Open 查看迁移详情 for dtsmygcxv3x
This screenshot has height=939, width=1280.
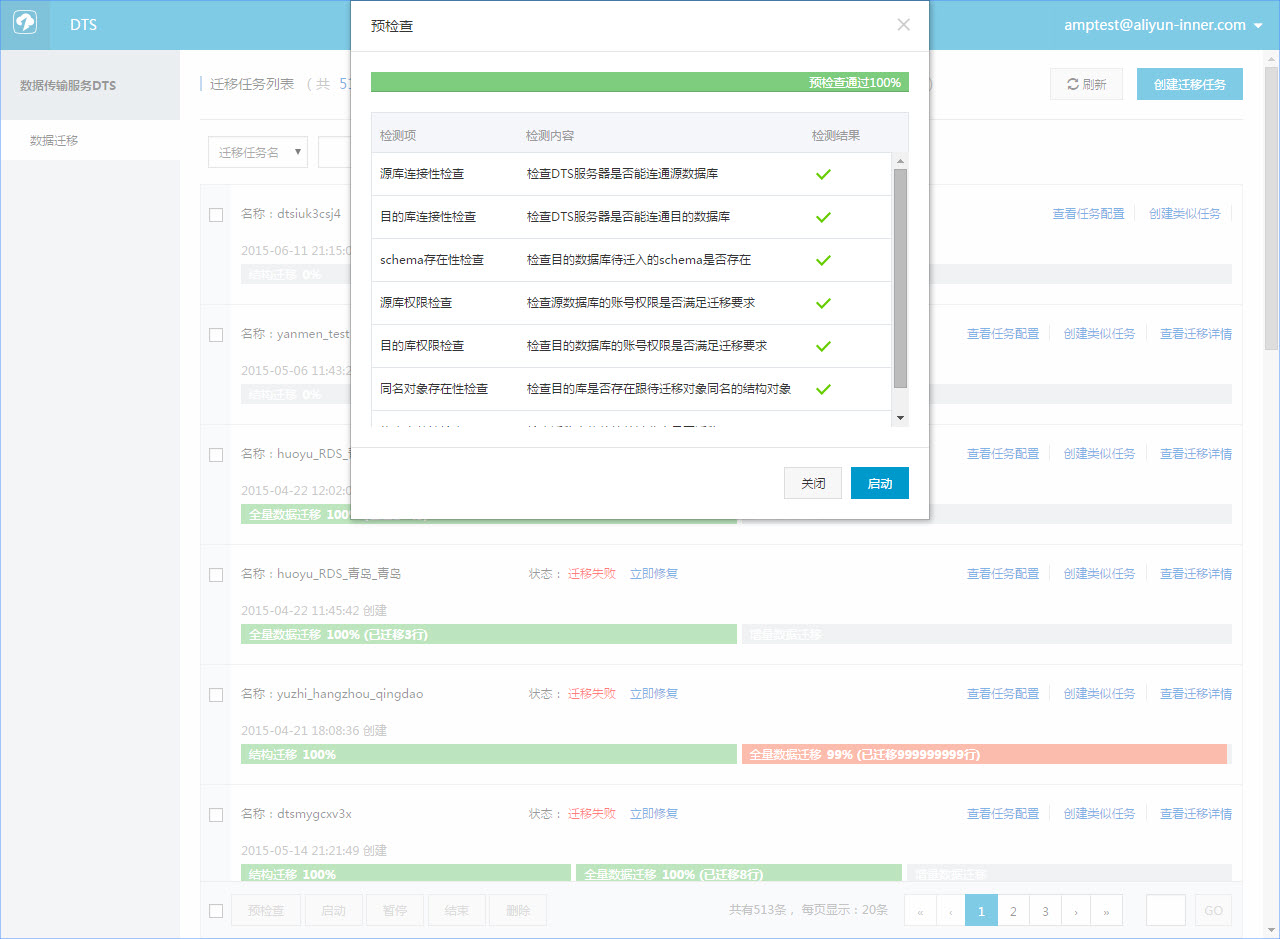[x=1196, y=814]
